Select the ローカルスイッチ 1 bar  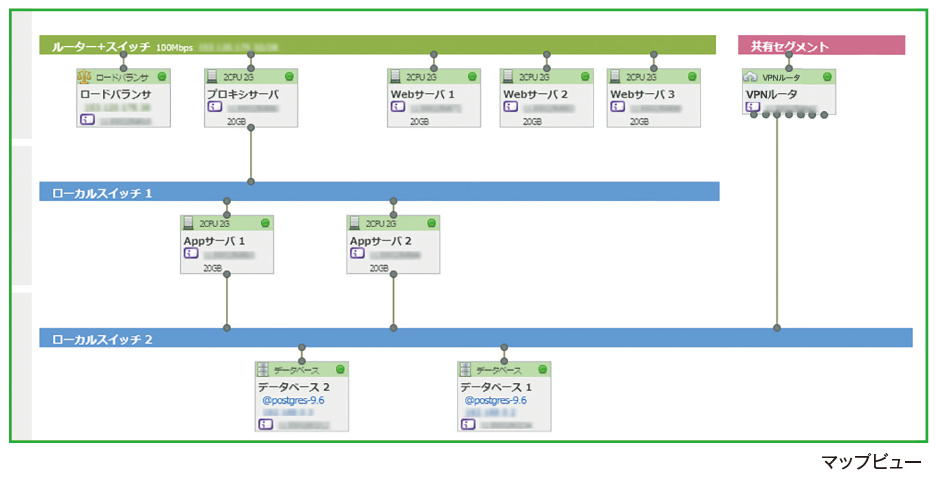(x=379, y=192)
